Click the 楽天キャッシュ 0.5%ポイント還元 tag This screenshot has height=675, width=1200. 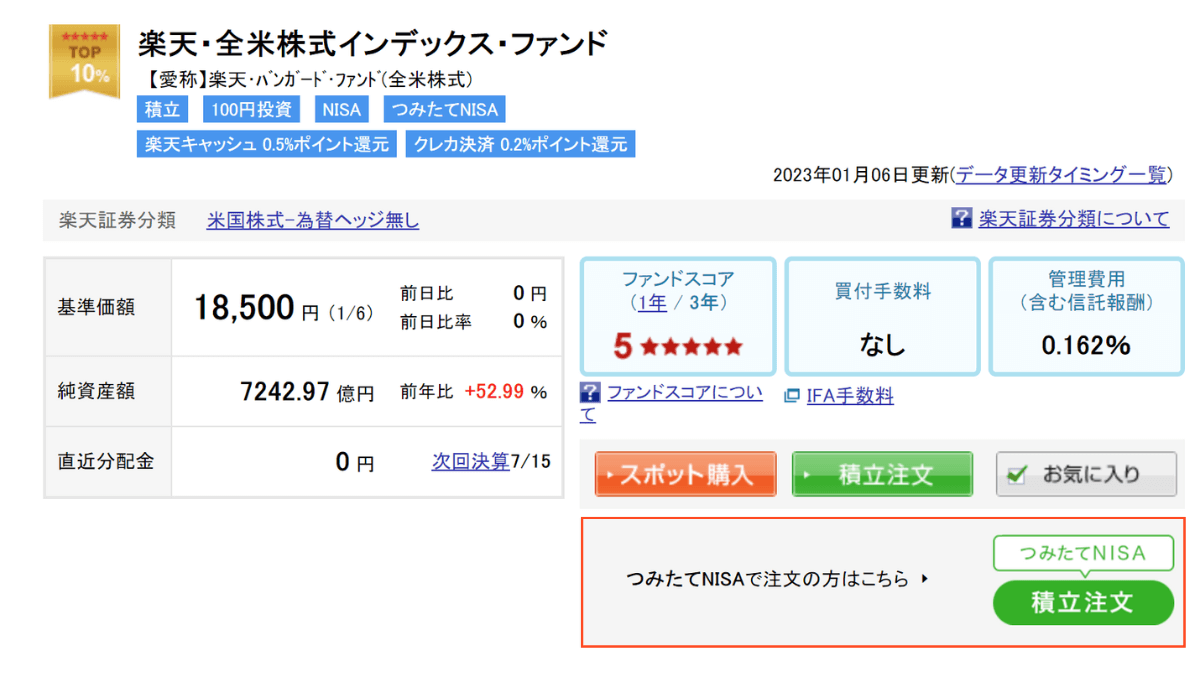pyautogui.click(x=266, y=144)
